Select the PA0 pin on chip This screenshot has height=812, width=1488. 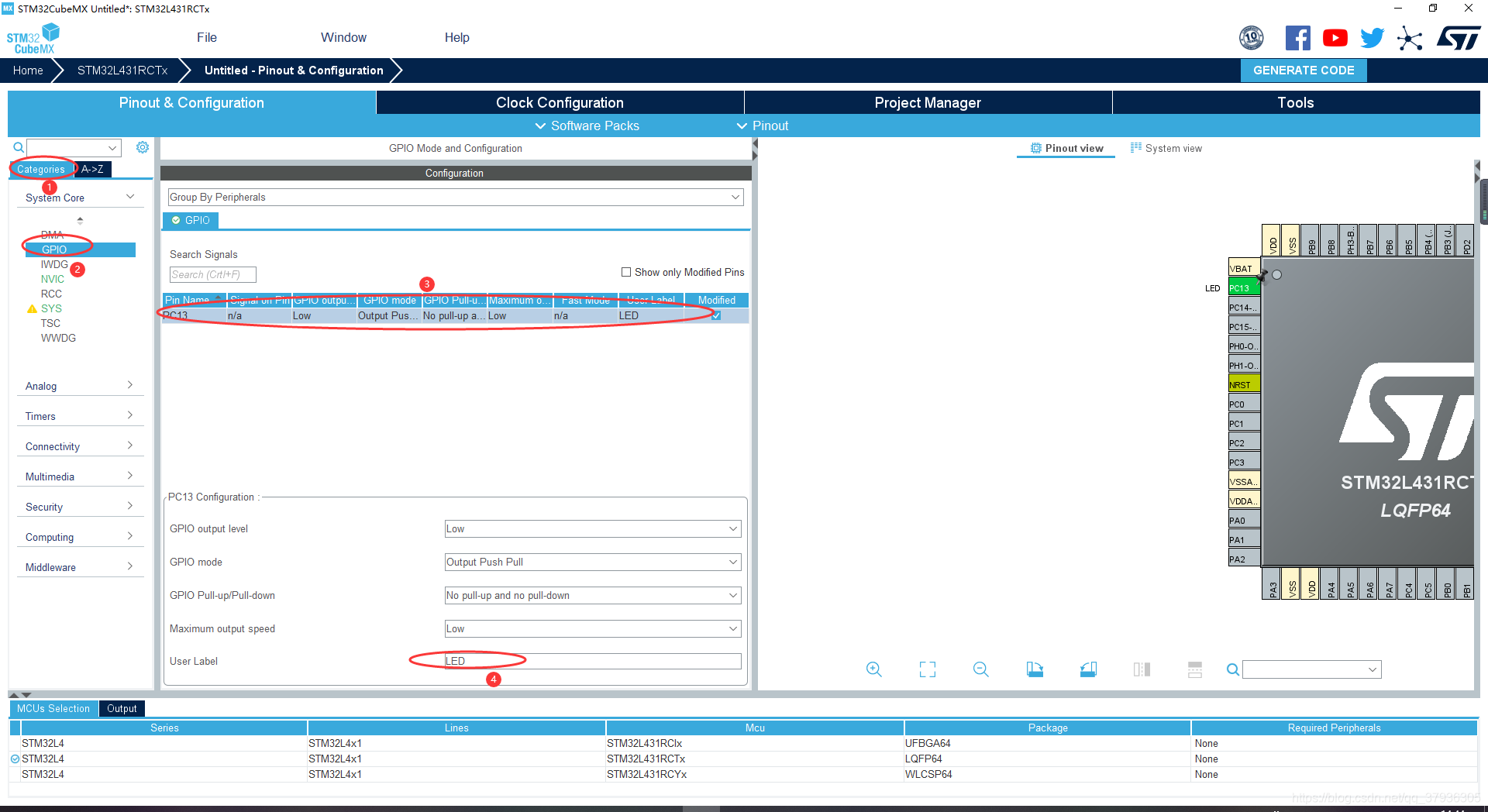point(1245,521)
